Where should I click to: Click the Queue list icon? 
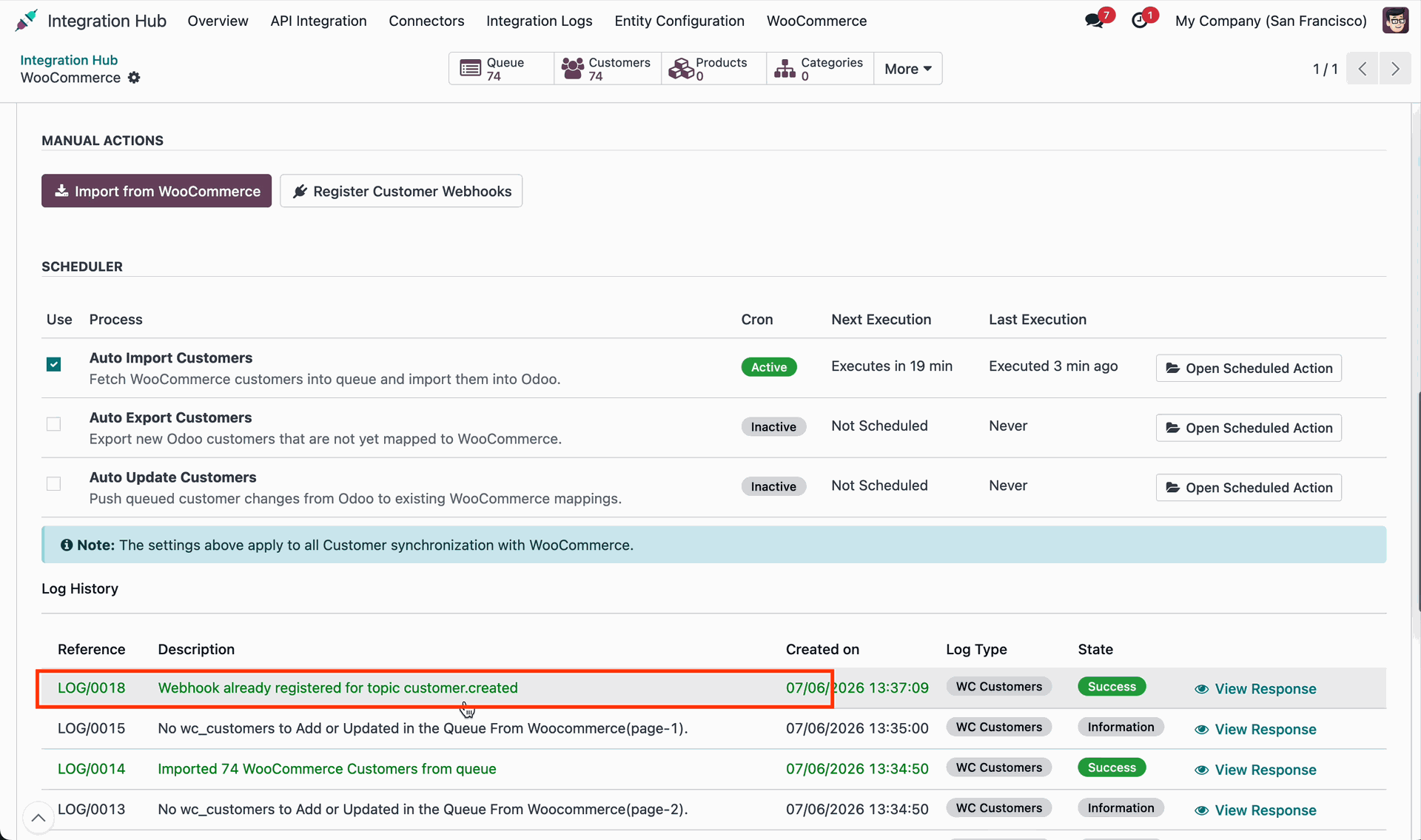(470, 69)
